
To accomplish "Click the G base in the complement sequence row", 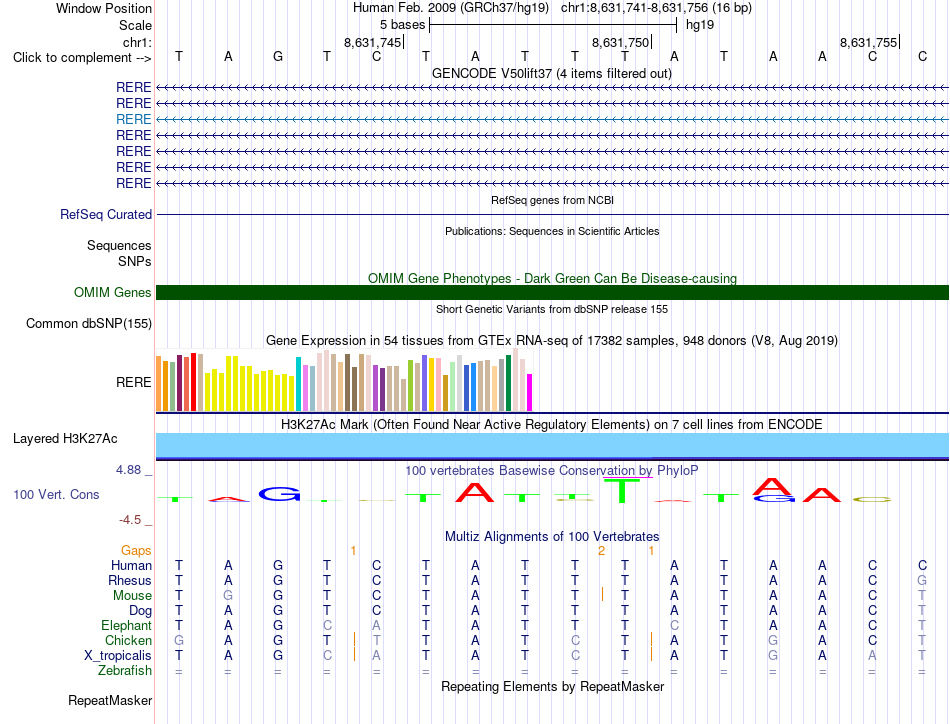I will pyautogui.click(x=277, y=56).
